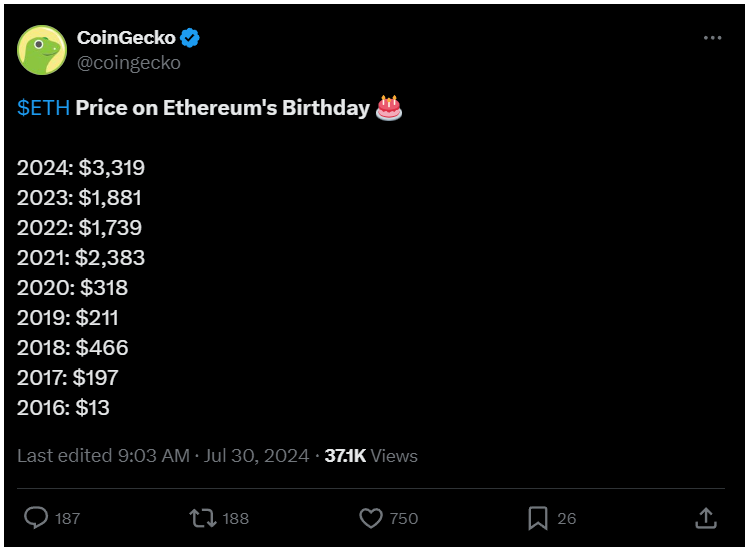Bookmark this tweet with the bookmark icon
749x551 pixels.
538,518
